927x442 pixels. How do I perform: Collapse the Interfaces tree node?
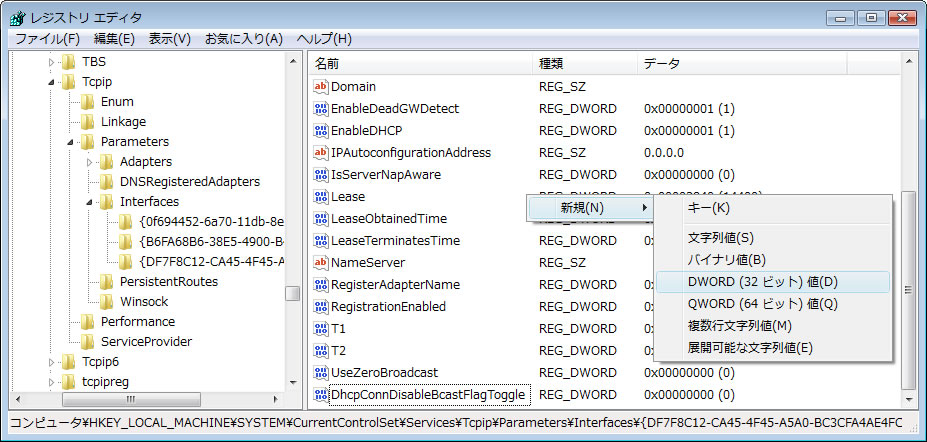pos(89,202)
